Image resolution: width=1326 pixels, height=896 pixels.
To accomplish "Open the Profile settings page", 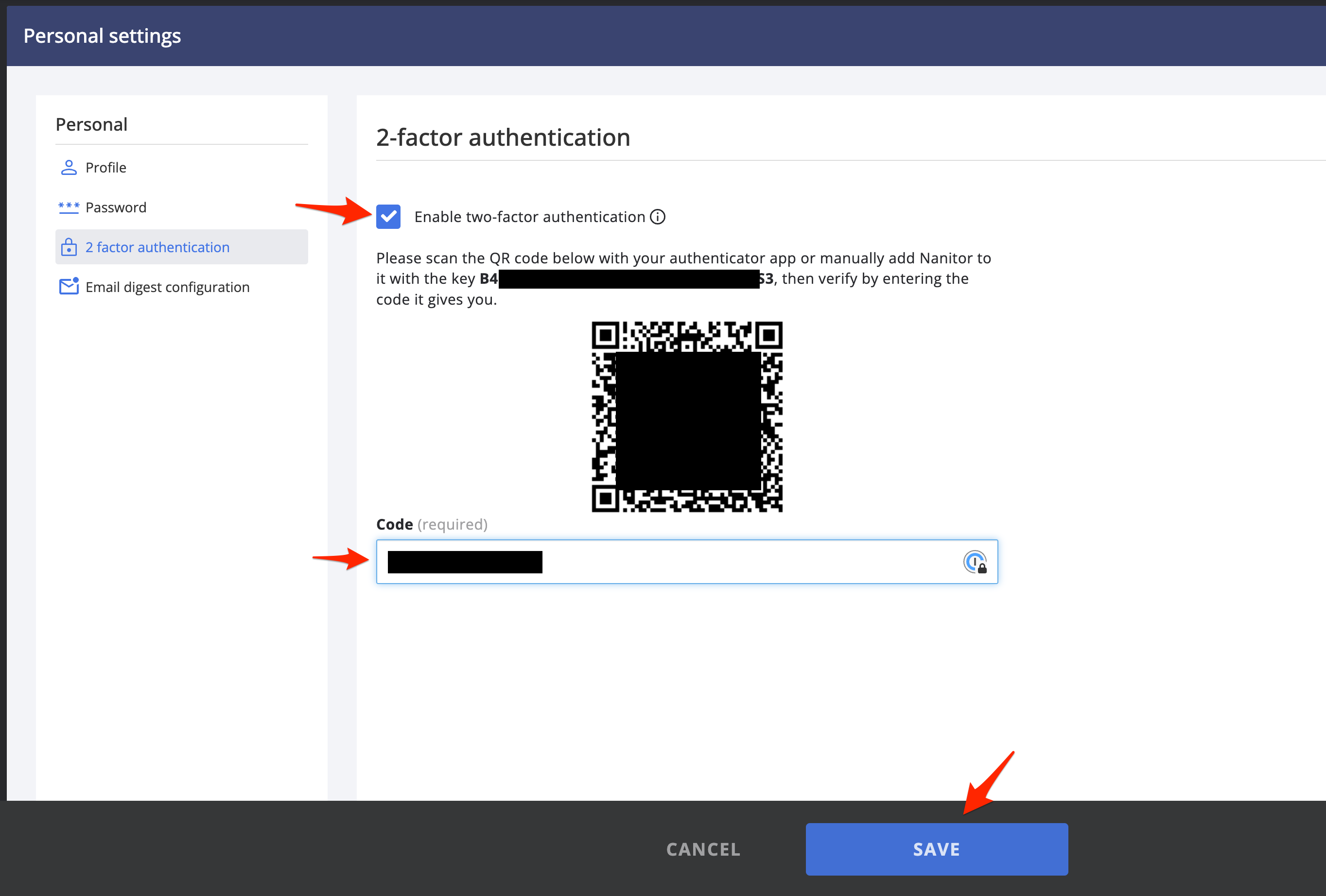I will (106, 168).
